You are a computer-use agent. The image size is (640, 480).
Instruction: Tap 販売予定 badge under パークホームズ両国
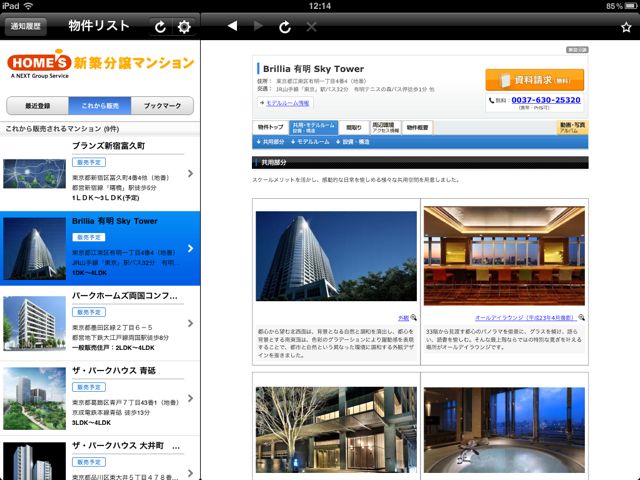[x=89, y=312]
